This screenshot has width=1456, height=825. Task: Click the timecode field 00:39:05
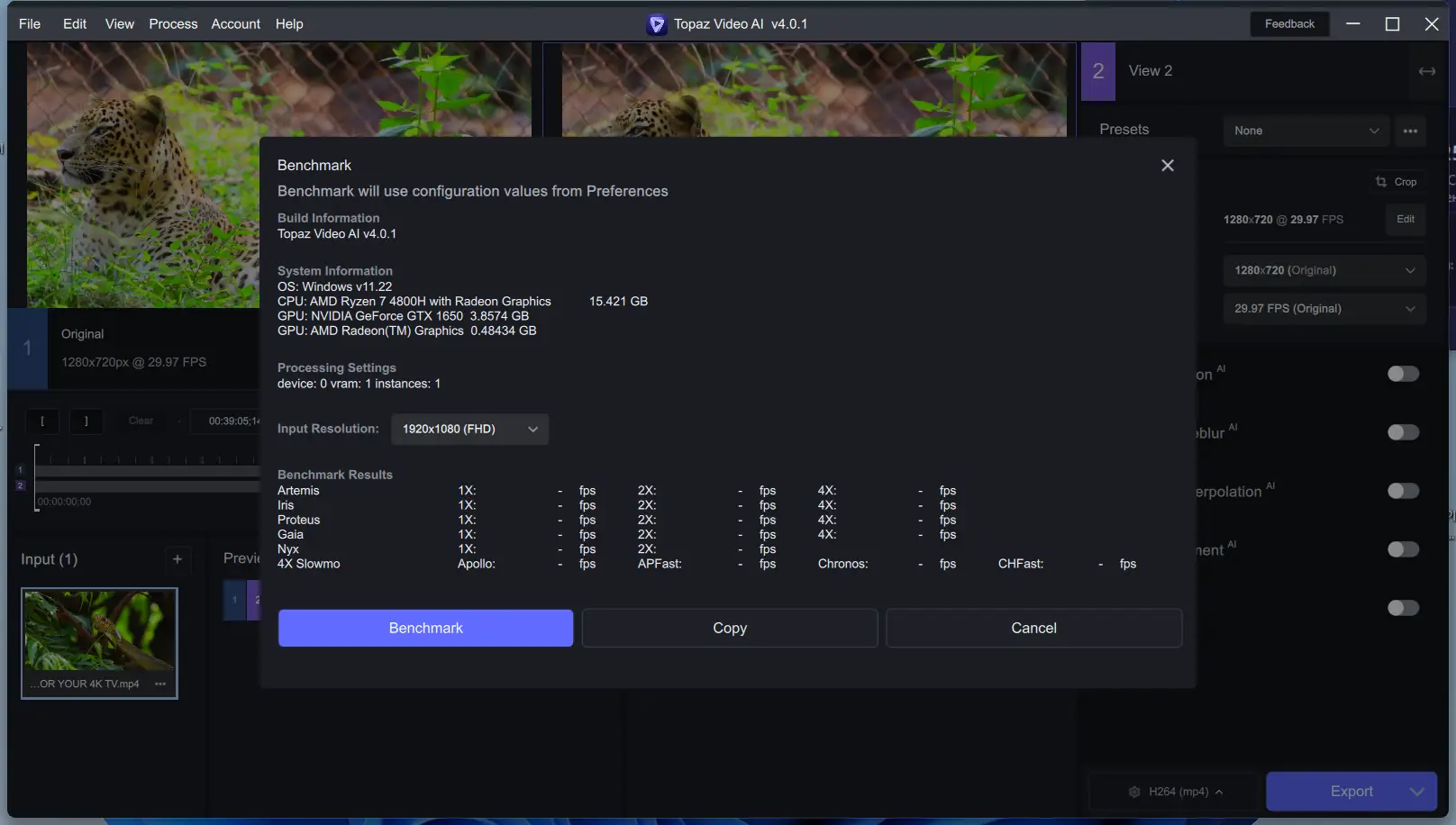[x=227, y=421]
